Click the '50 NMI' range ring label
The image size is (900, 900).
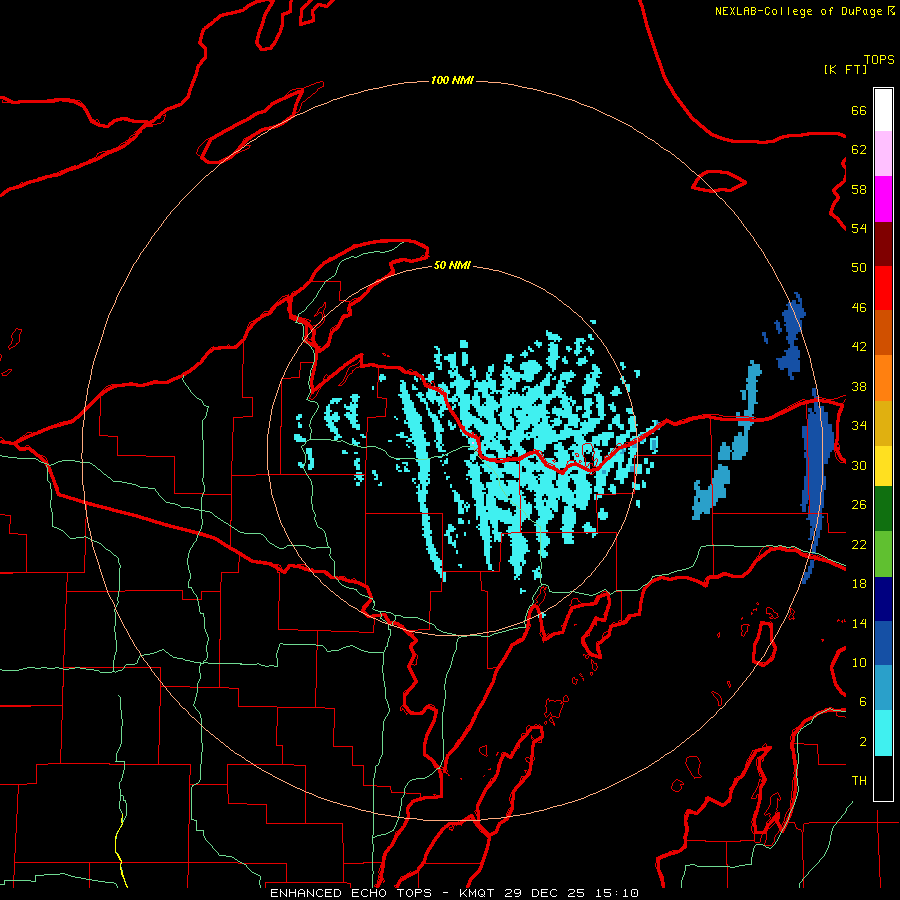(452, 265)
